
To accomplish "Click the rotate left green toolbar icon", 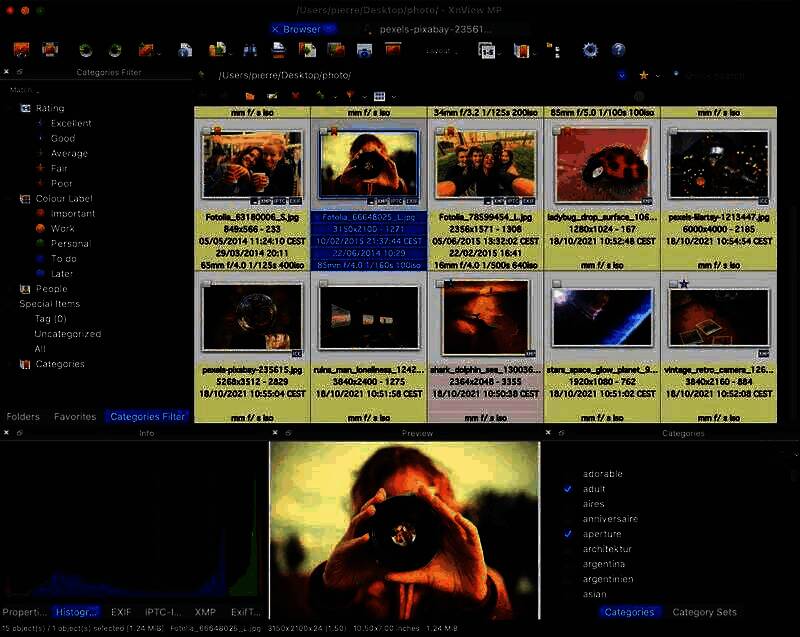I will (x=85, y=49).
